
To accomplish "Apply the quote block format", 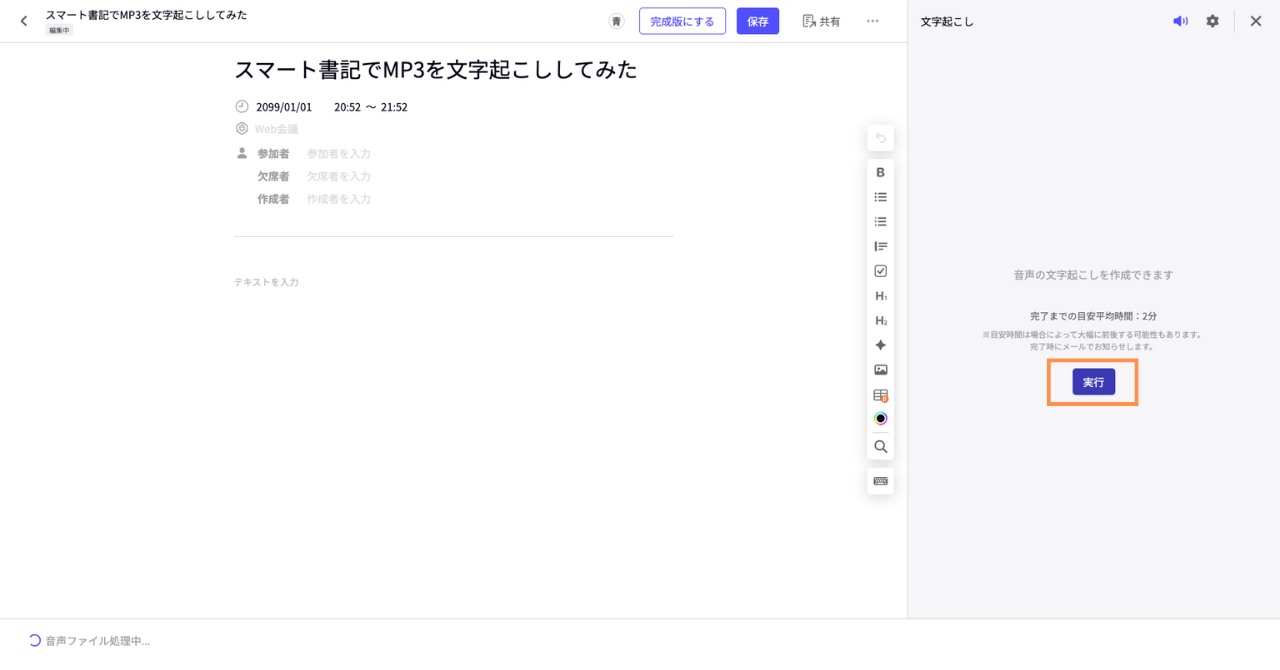I will (880, 246).
